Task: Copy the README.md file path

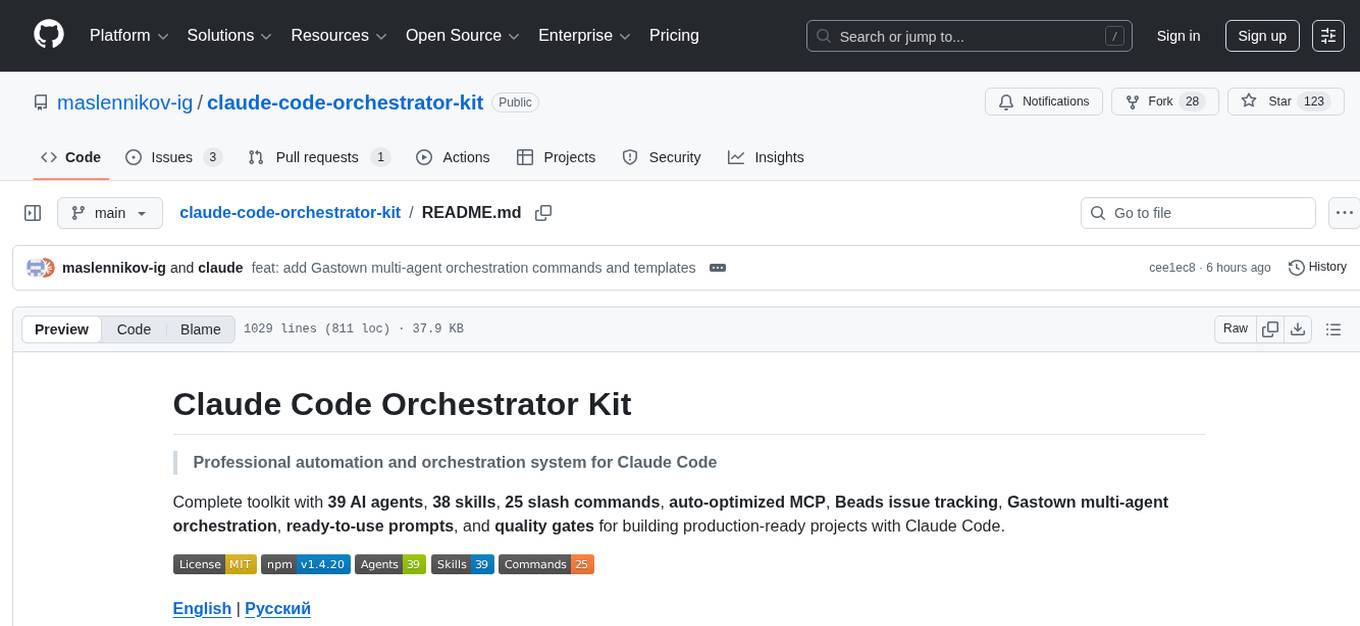Action: click(x=543, y=213)
